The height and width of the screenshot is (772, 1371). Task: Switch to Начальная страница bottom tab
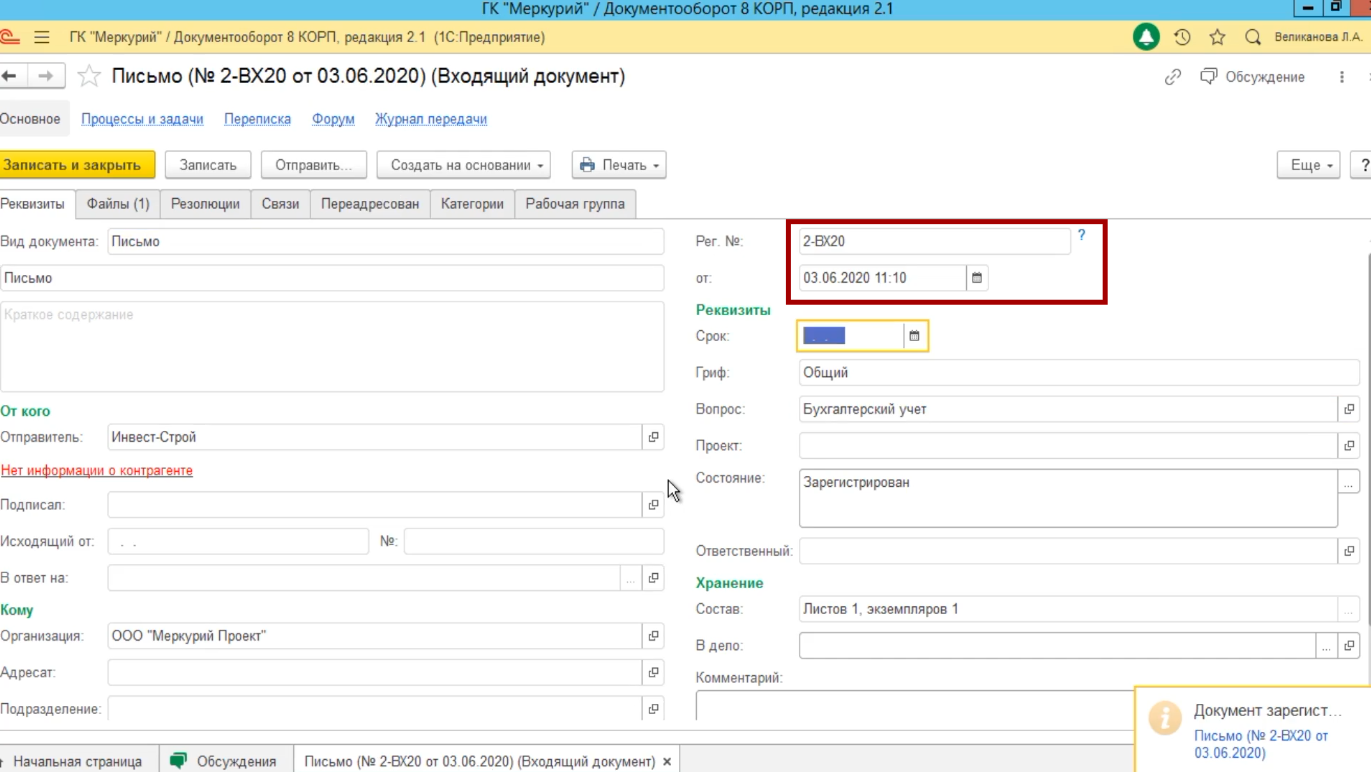[x=76, y=761]
